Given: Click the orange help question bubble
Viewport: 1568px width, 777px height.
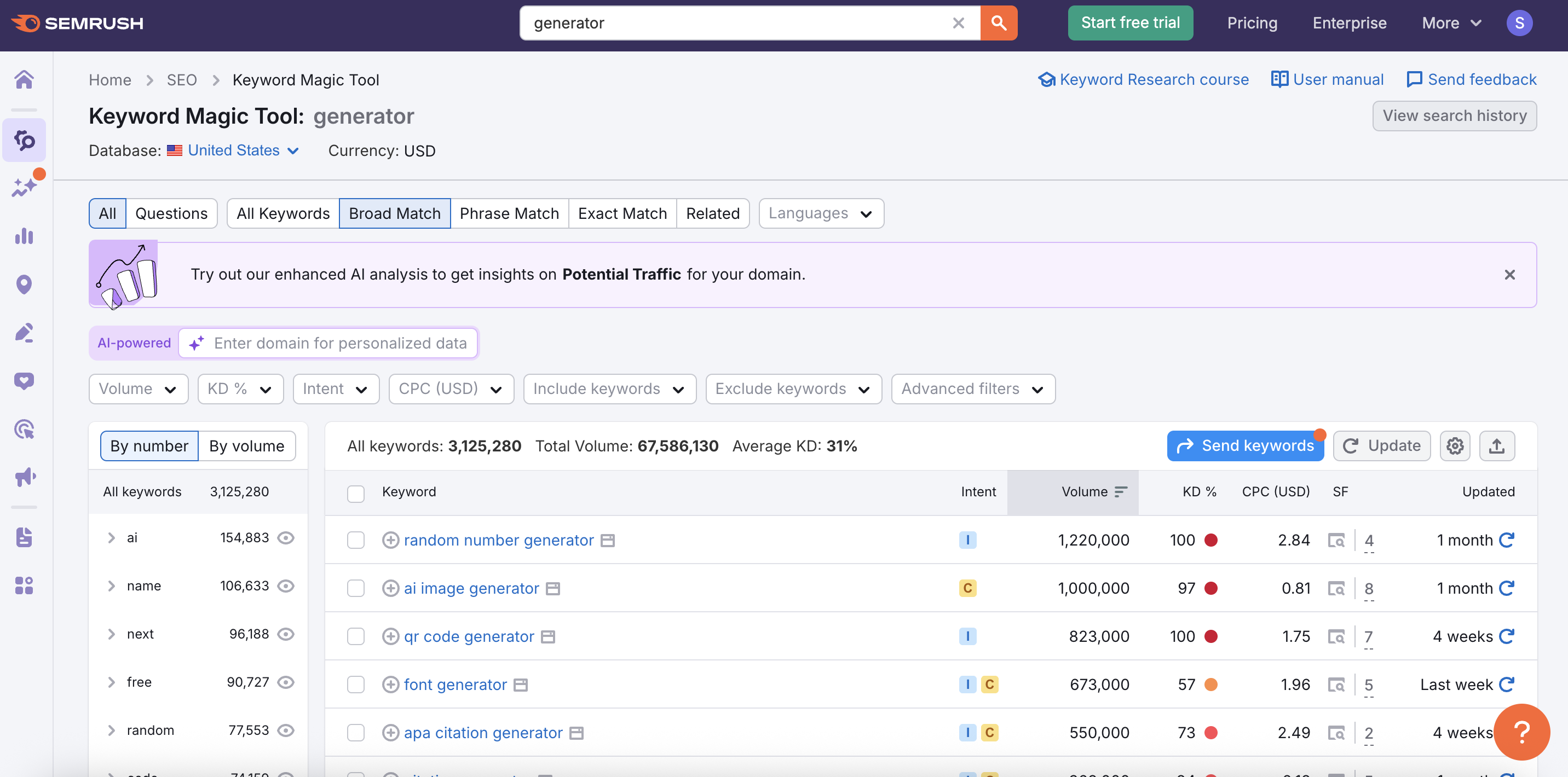Looking at the screenshot, I should (x=1522, y=732).
